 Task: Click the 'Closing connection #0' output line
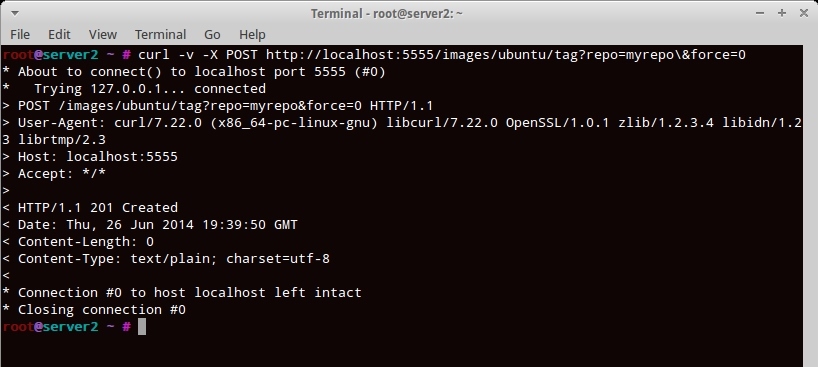coord(102,310)
